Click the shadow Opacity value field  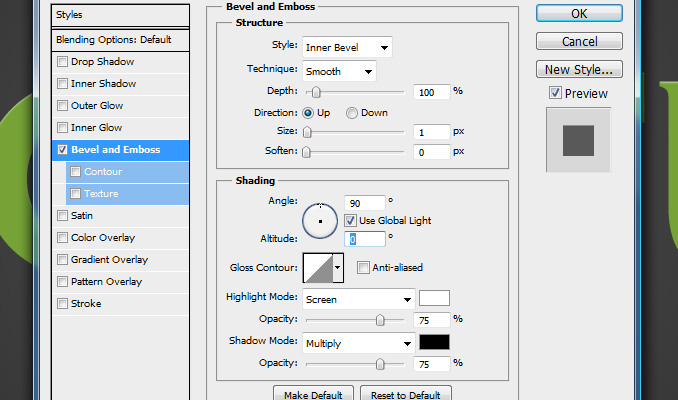pyautogui.click(x=432, y=364)
